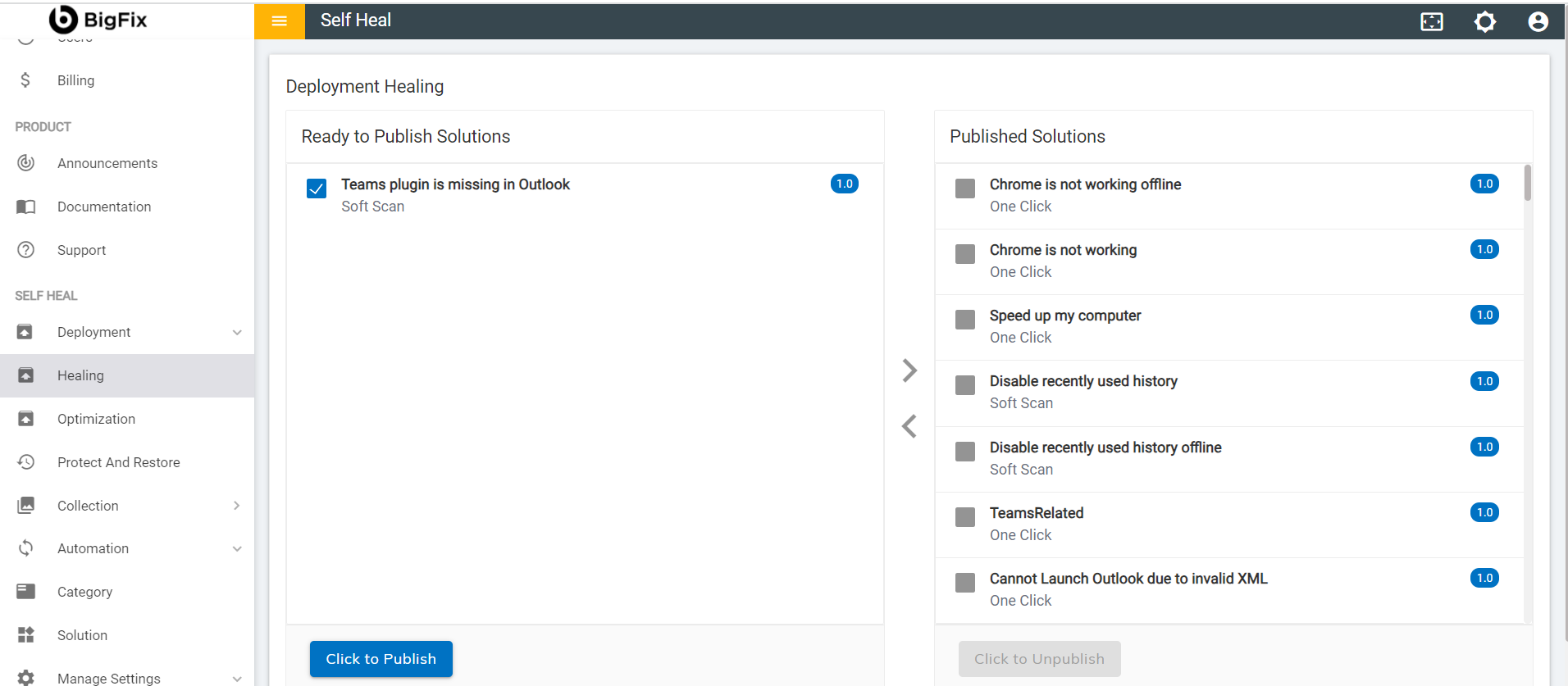Open the Category sidebar link
1568x686 pixels.
point(127,592)
